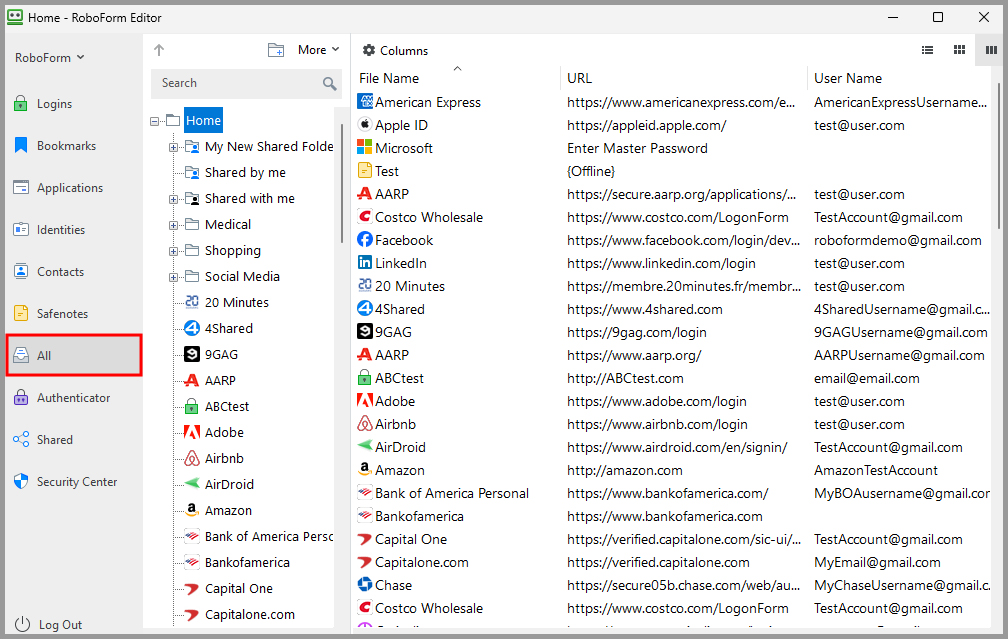Open the Shared icon in sidebar

click(21, 439)
